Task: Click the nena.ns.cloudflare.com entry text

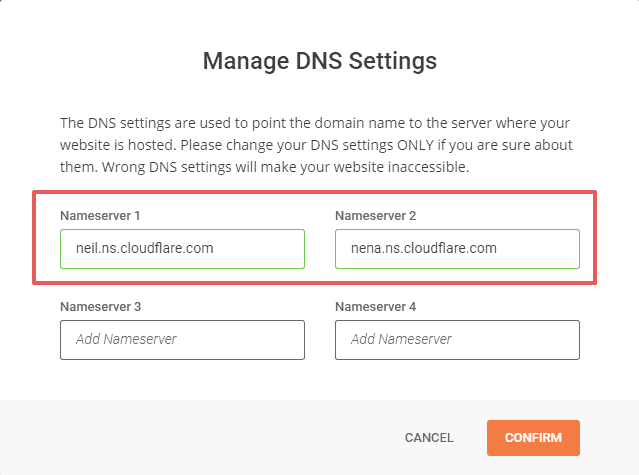Action: 424,248
